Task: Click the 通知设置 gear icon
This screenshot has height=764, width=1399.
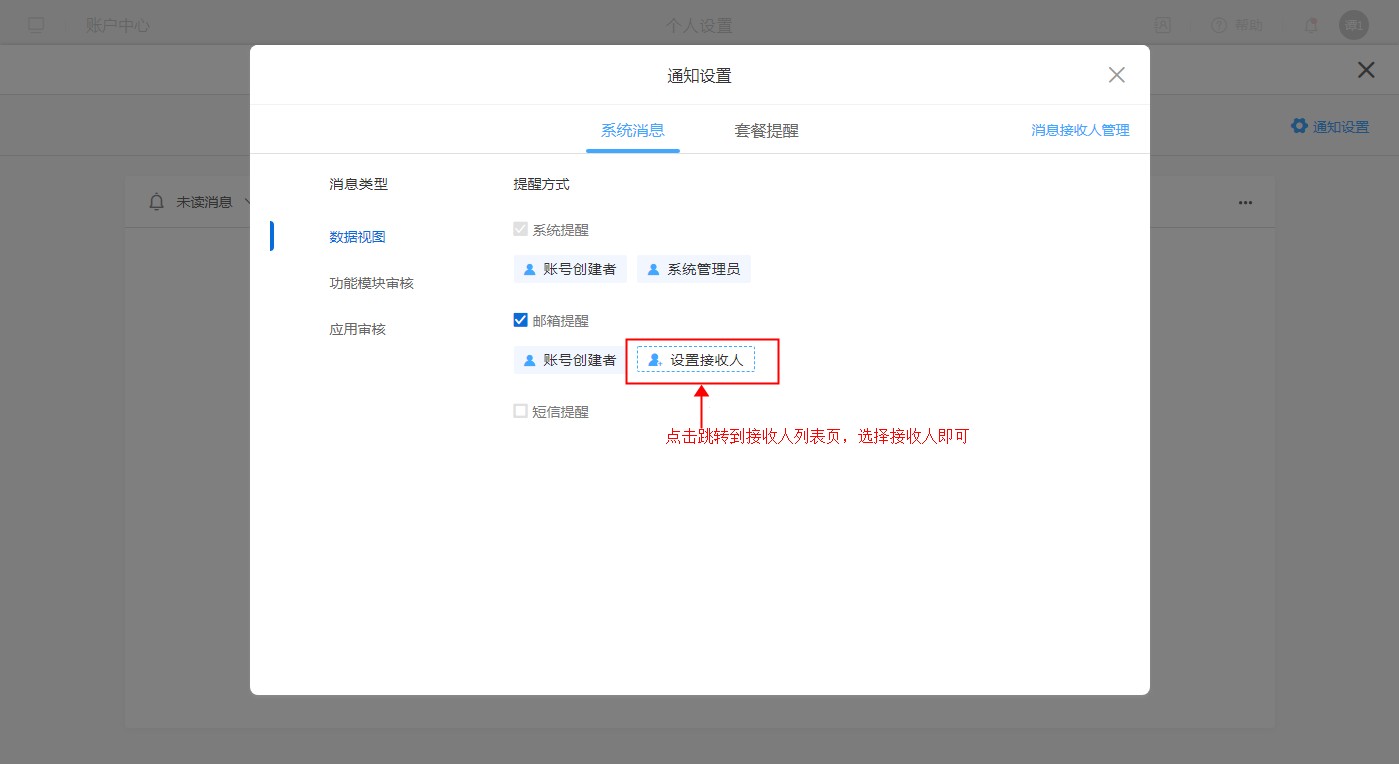Action: [1299, 126]
